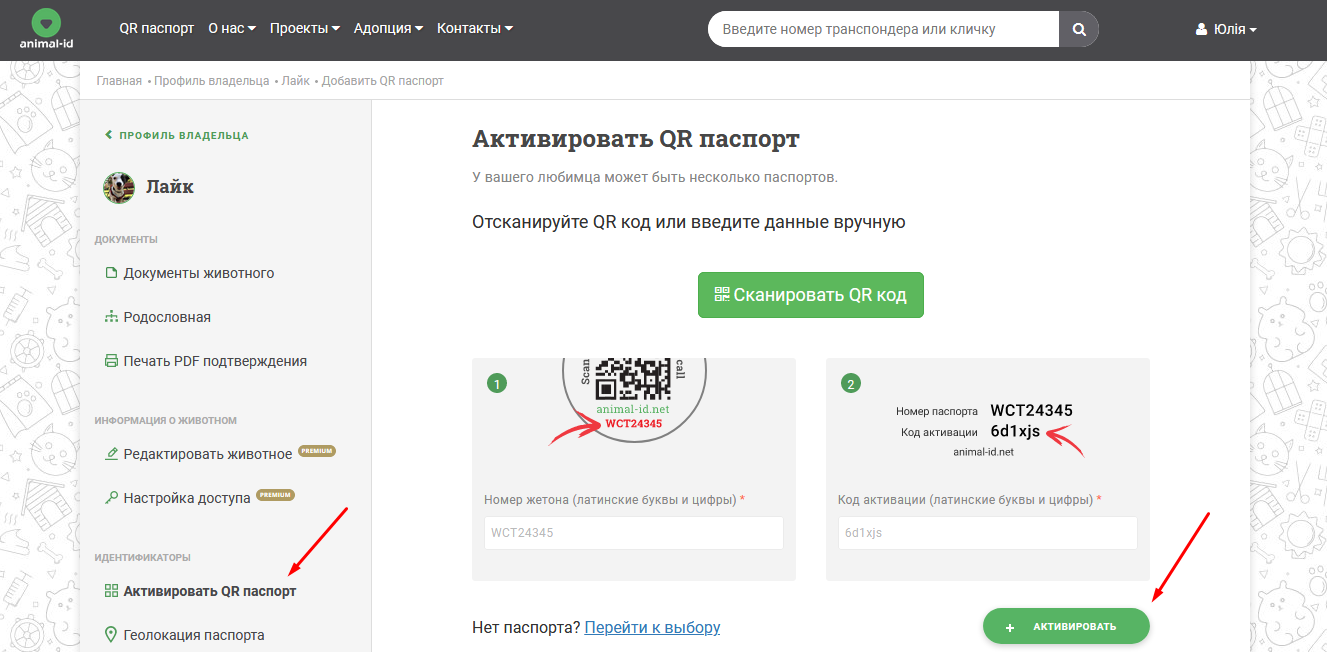
Task: Click the Номер жетона input field
Action: pos(633,533)
